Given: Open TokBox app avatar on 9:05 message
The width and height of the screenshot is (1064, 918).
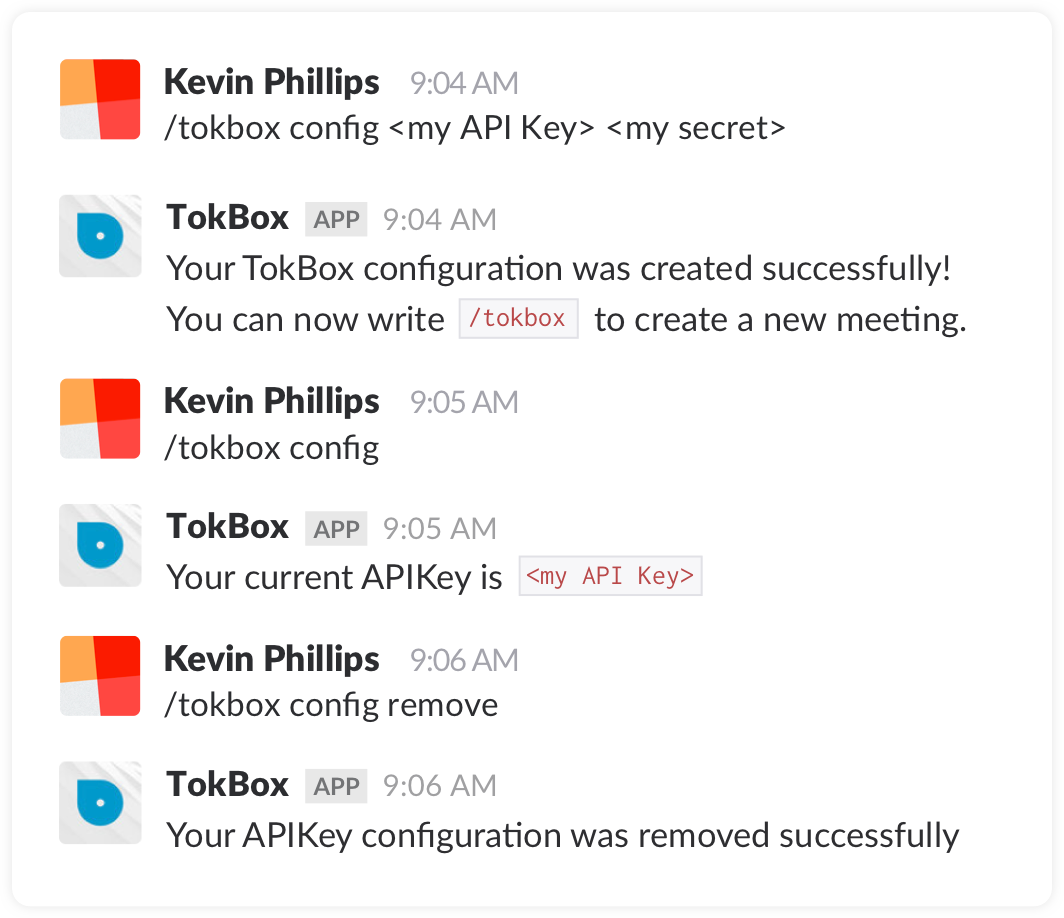Looking at the screenshot, I should 100,546.
